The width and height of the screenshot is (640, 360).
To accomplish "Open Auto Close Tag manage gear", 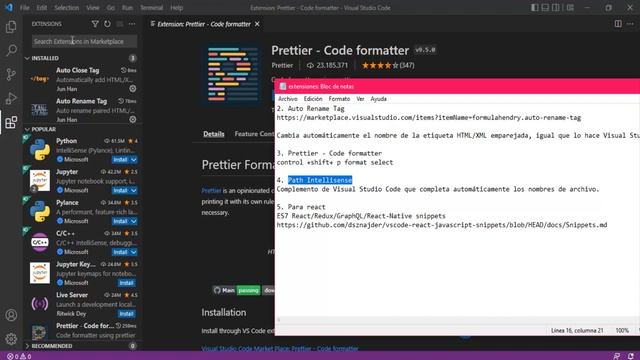I will pyautogui.click(x=133, y=89).
